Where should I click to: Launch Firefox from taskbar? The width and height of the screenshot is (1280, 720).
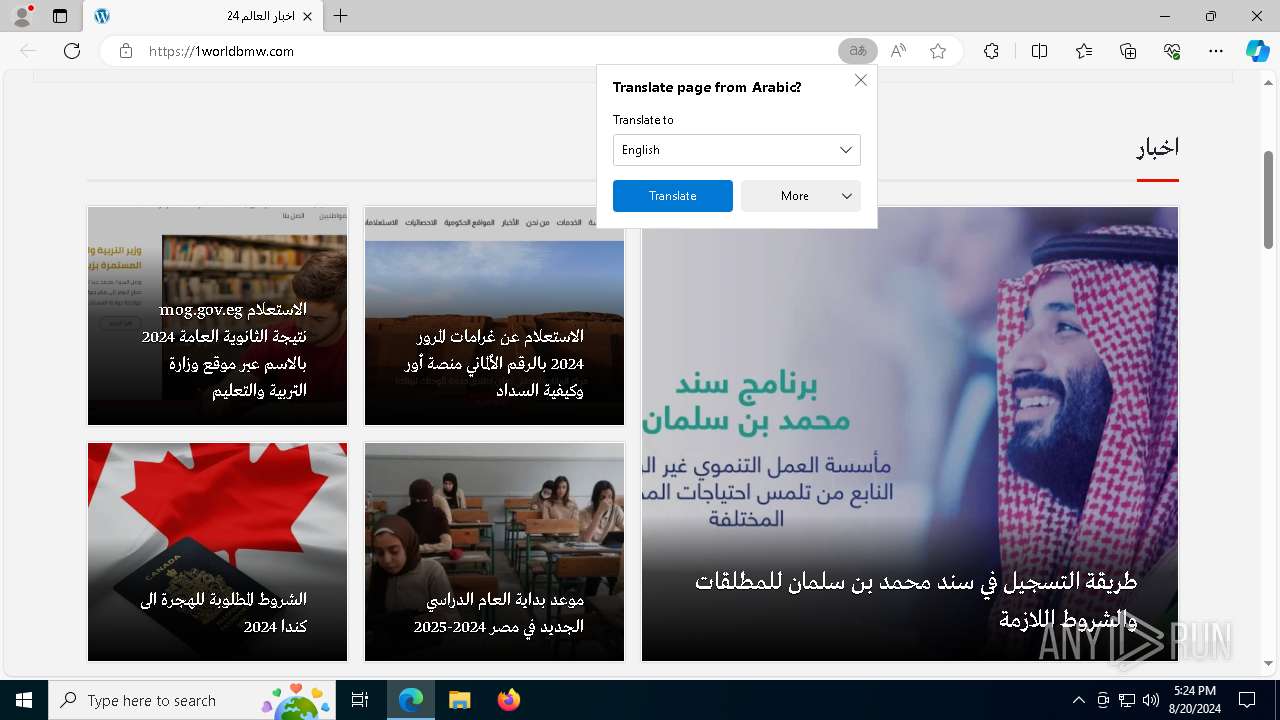pos(508,700)
